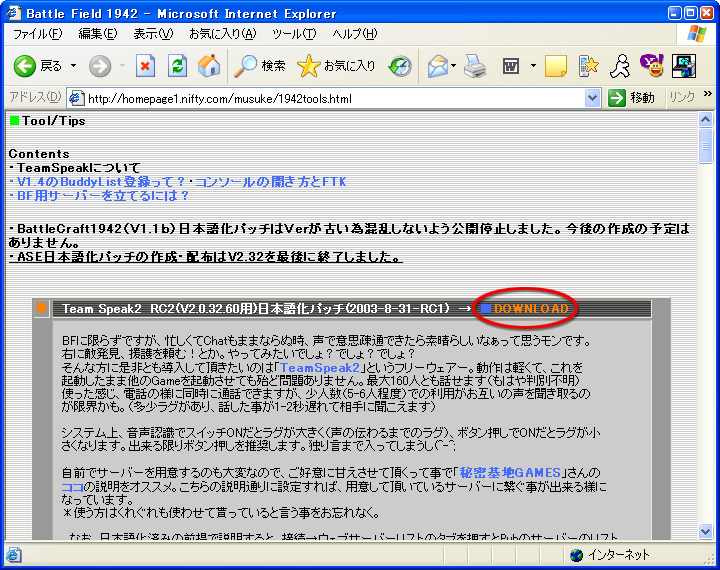Image resolution: width=720 pixels, height=570 pixels.
Task: Click the computer monitor toolbar icon
Action: pyautogui.click(x=684, y=66)
